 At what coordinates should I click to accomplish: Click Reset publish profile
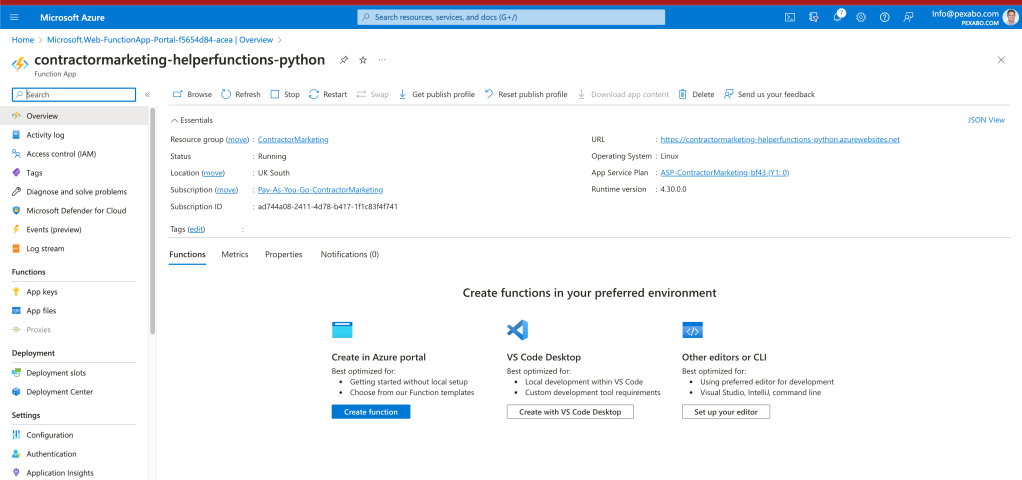[526, 95]
